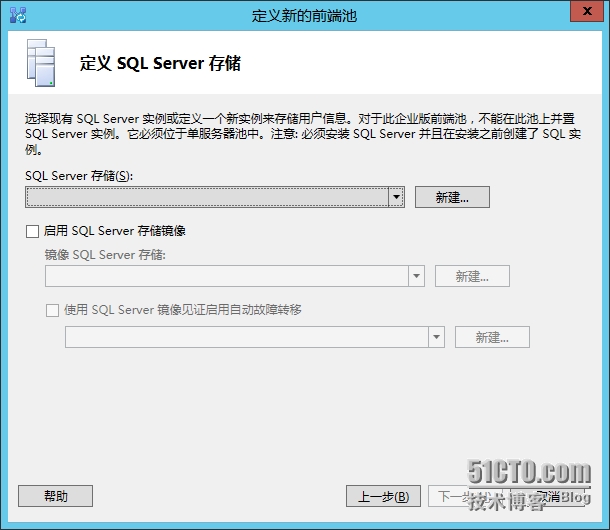Click the 镜像 SQL Server 存储 combo field
Image resolution: width=610 pixels, height=530 pixels.
click(235, 276)
